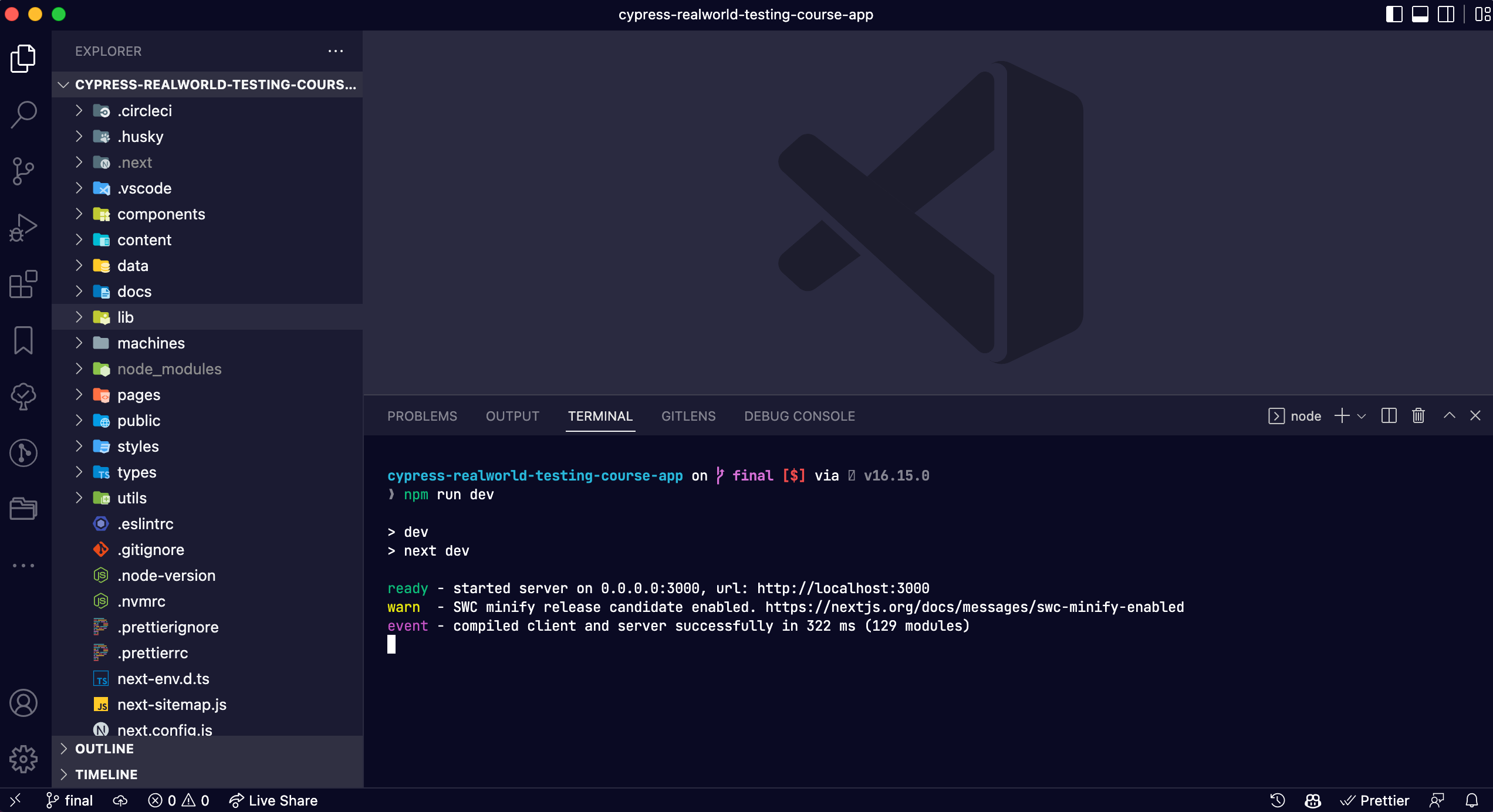Open the Run and Debug view
Viewport: 1493px width, 812px height.
pos(23,228)
